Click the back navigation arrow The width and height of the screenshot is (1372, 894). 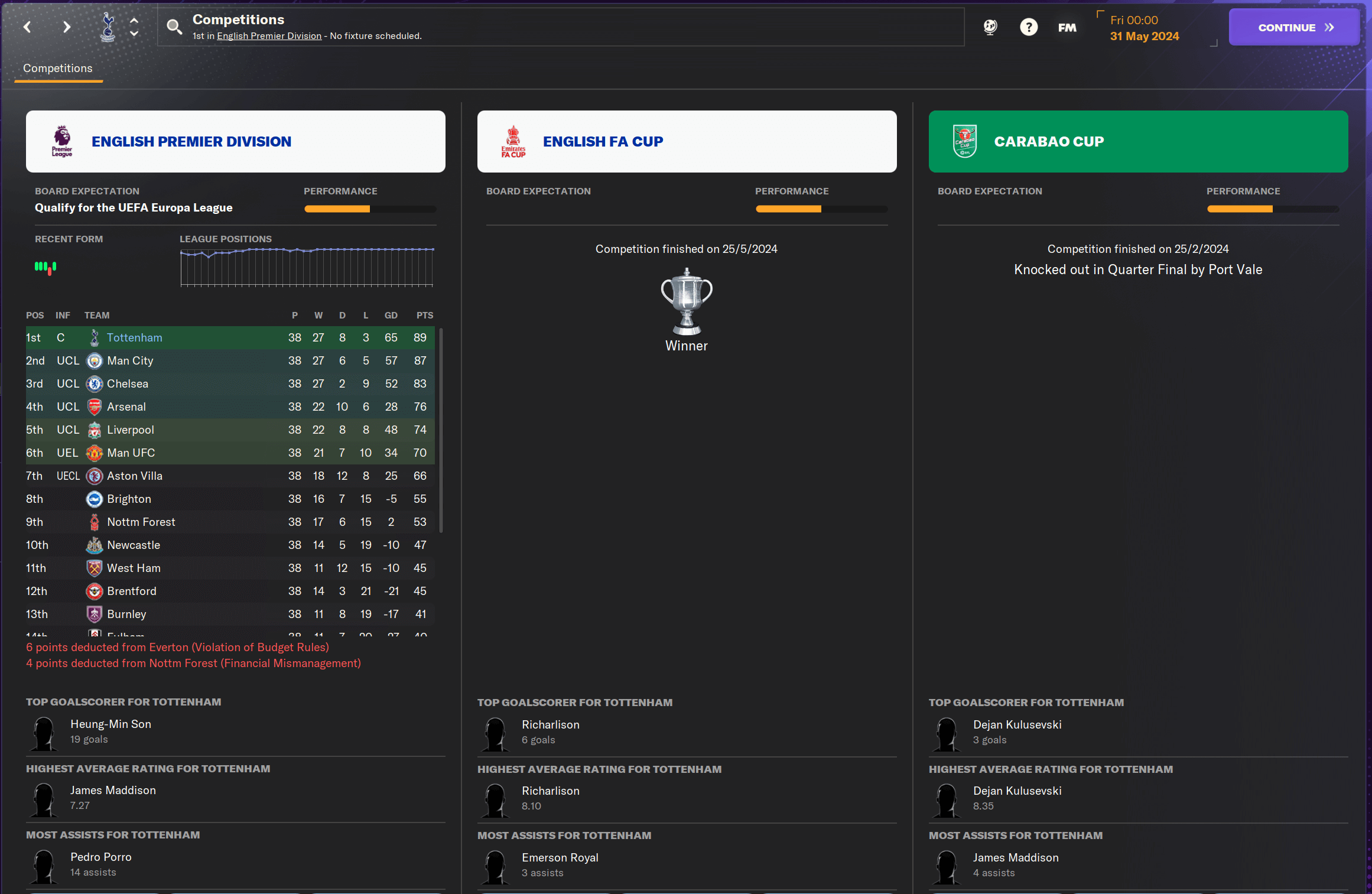[27, 27]
